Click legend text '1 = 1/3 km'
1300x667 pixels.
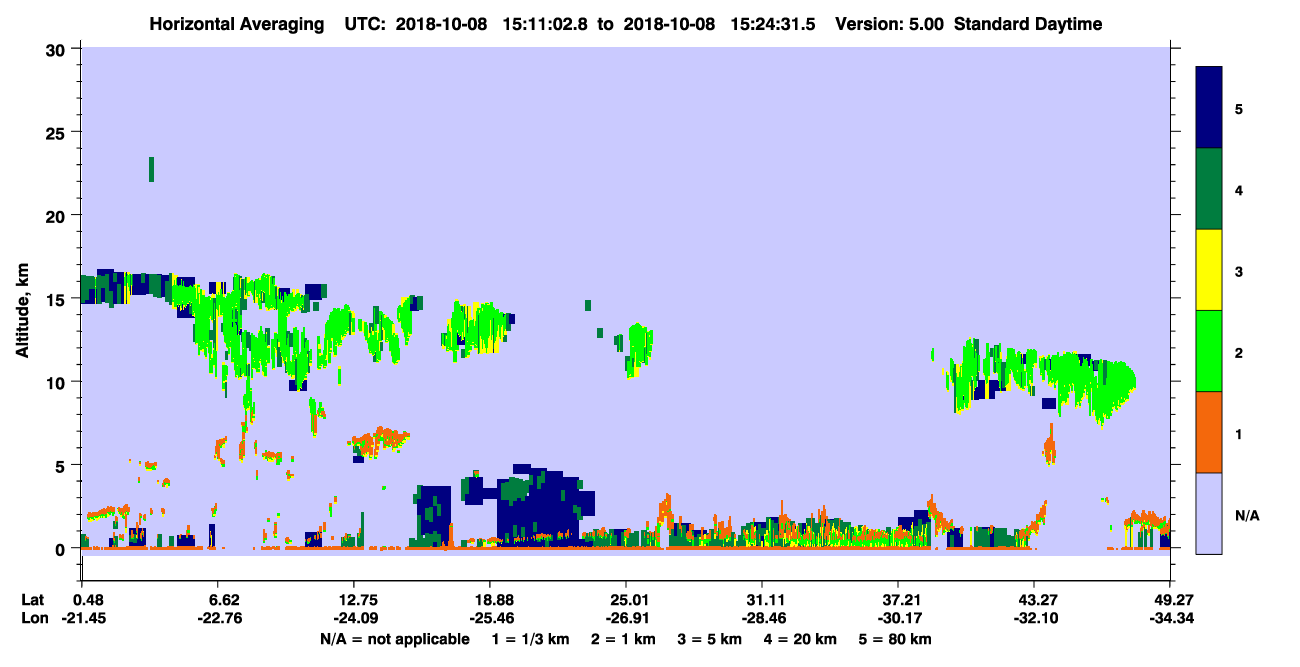click(x=531, y=638)
